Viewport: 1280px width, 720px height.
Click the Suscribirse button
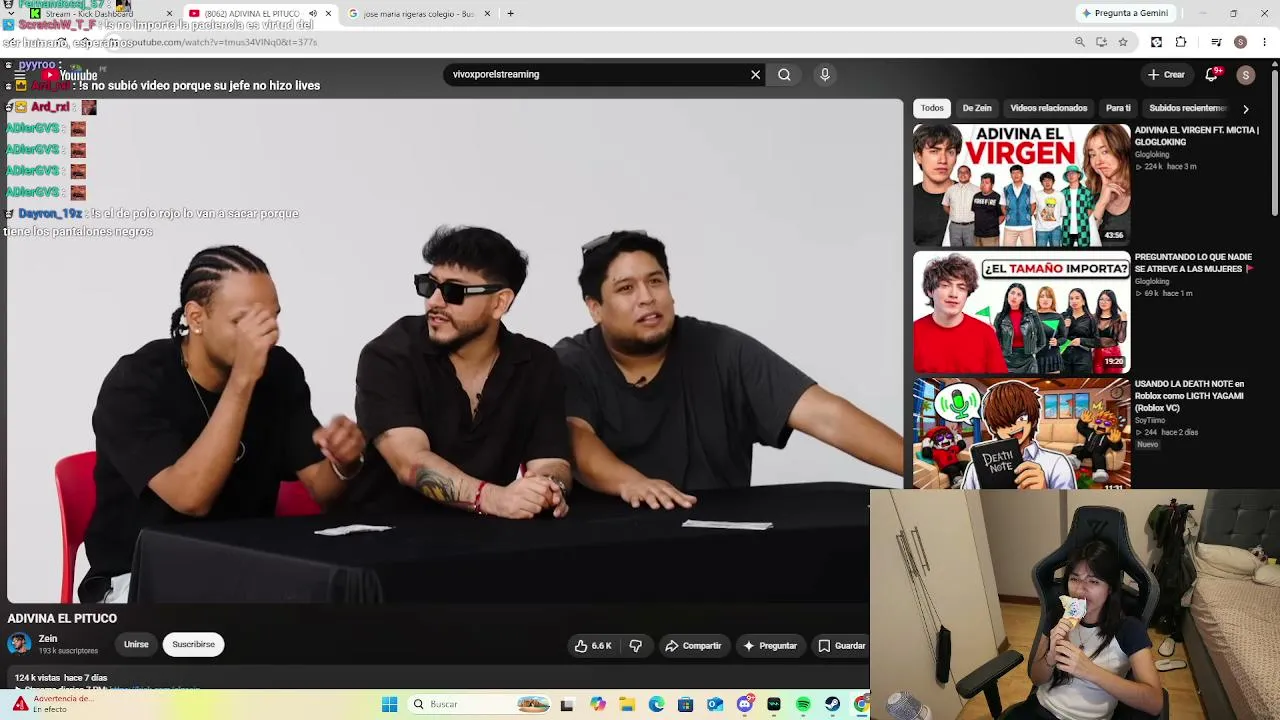pos(193,645)
